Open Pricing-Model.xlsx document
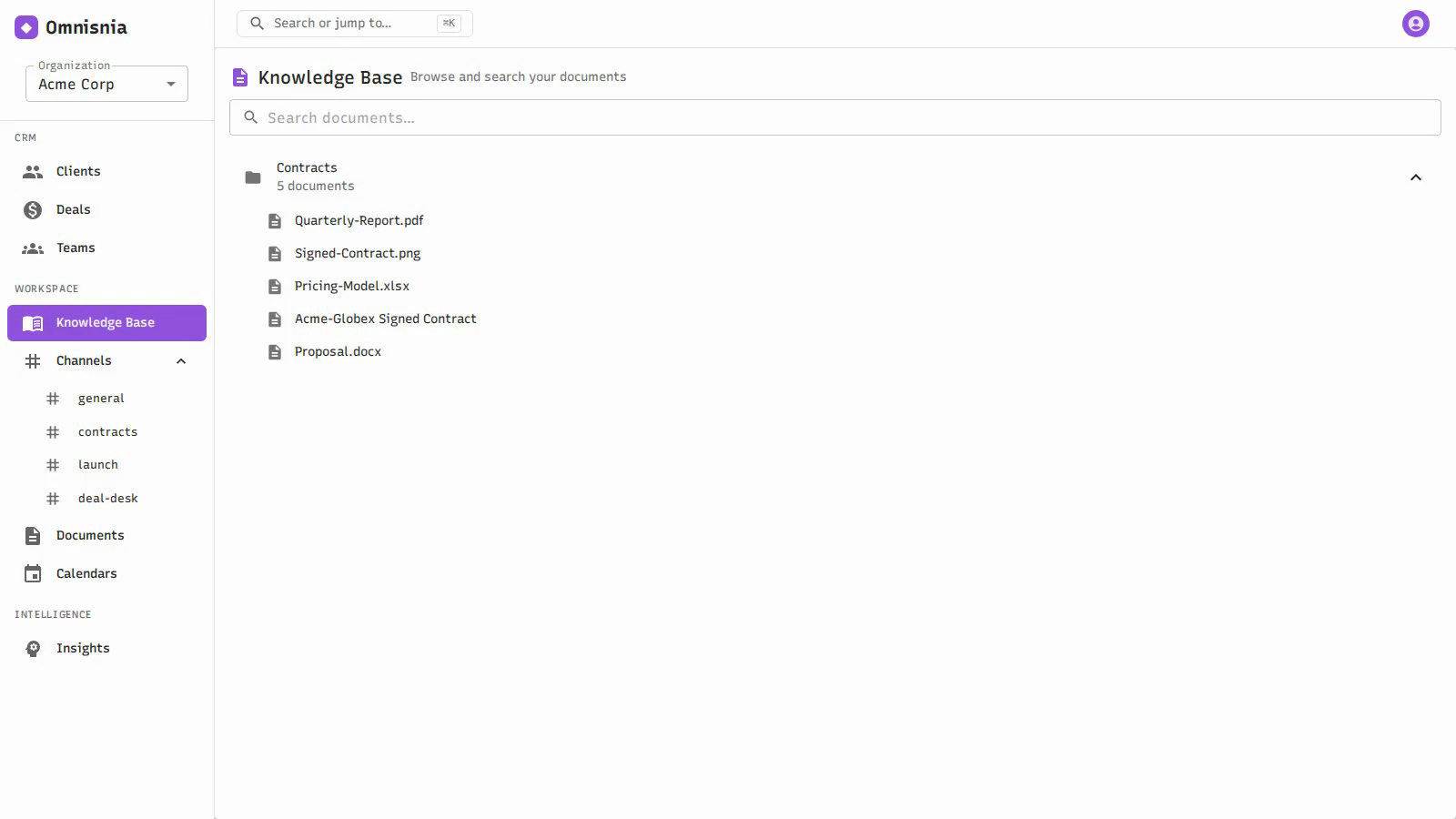Screen dimensions: 1456x819 (x=352, y=286)
